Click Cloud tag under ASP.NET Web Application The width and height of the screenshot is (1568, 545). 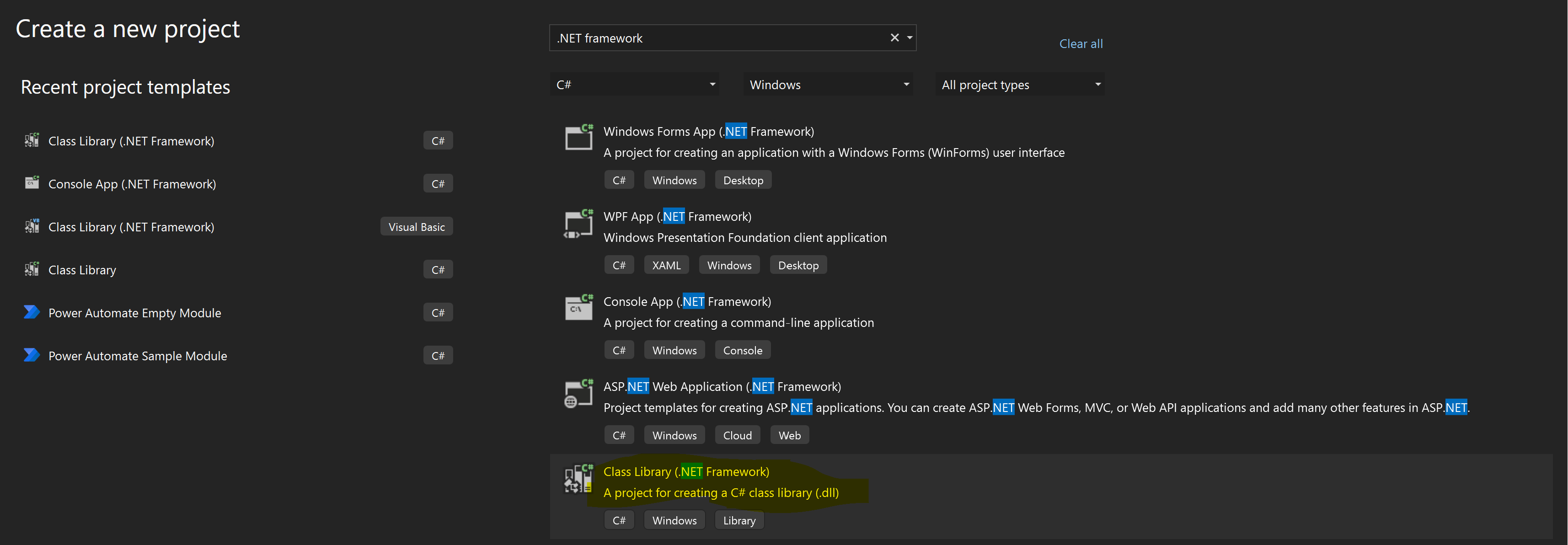[737, 435]
